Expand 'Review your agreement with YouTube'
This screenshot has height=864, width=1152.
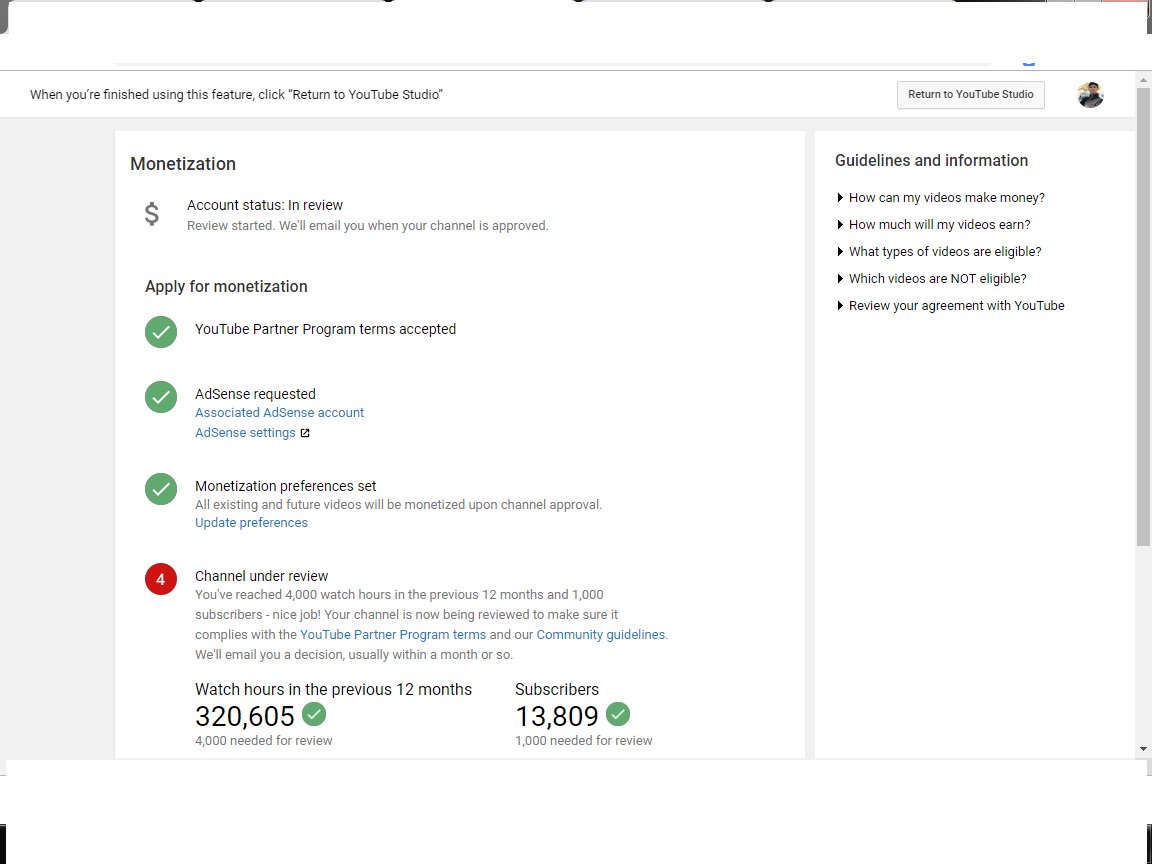click(x=950, y=306)
